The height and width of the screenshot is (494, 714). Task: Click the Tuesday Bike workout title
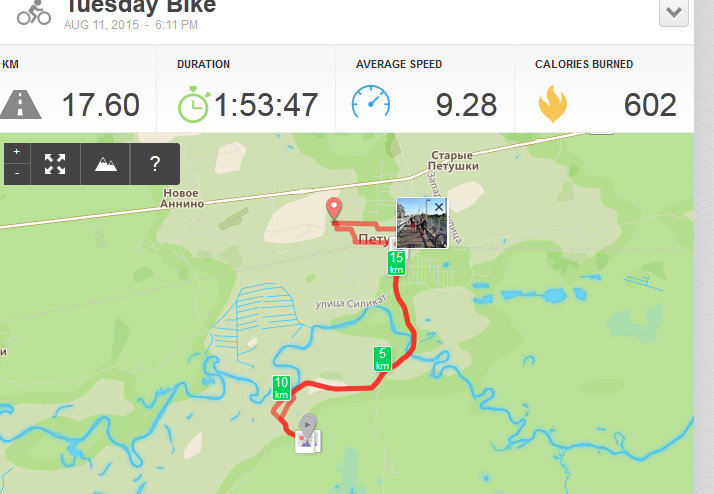[x=141, y=7]
